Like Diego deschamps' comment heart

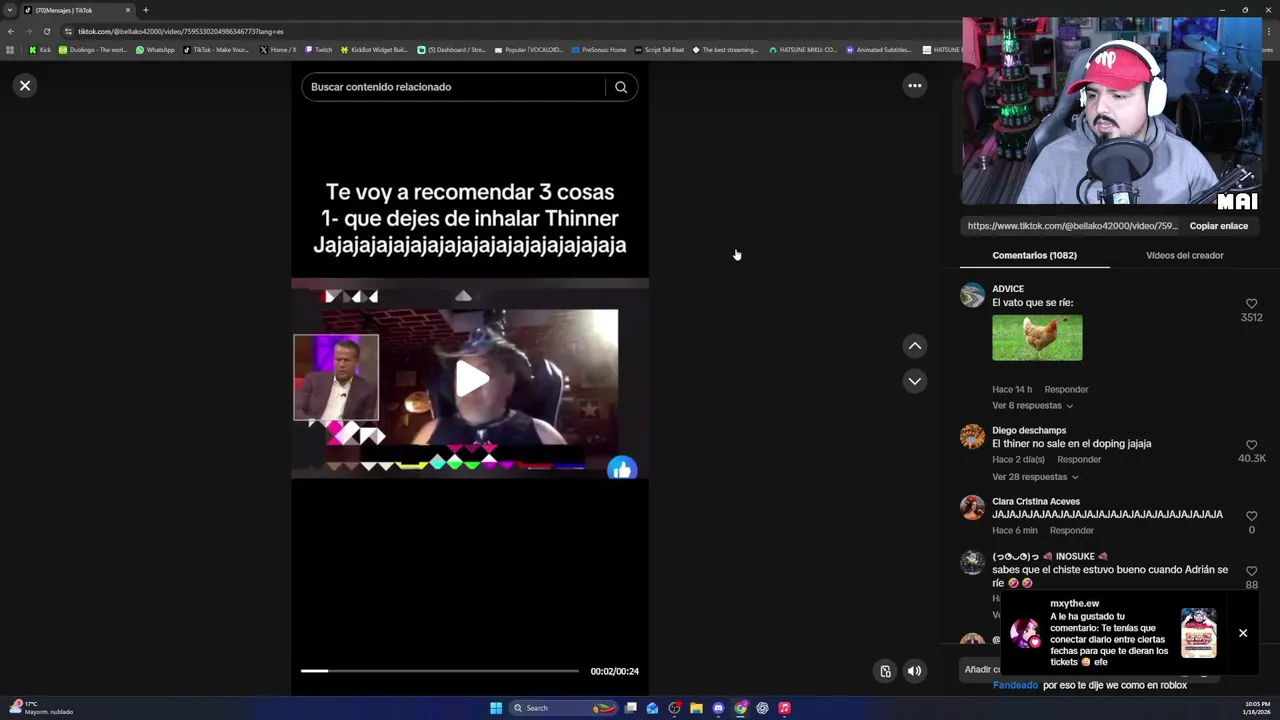point(1251,445)
